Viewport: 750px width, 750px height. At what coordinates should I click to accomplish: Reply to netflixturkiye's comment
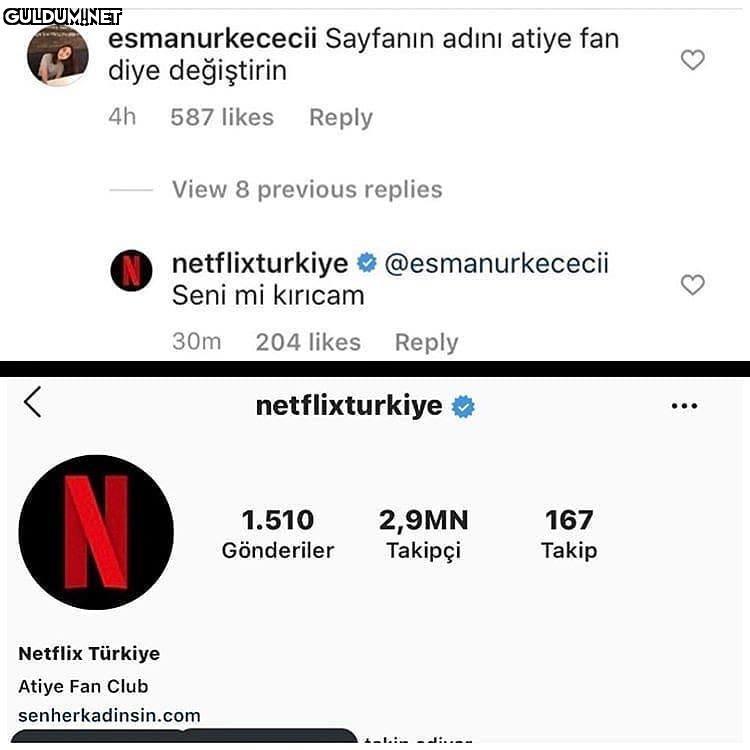(426, 342)
